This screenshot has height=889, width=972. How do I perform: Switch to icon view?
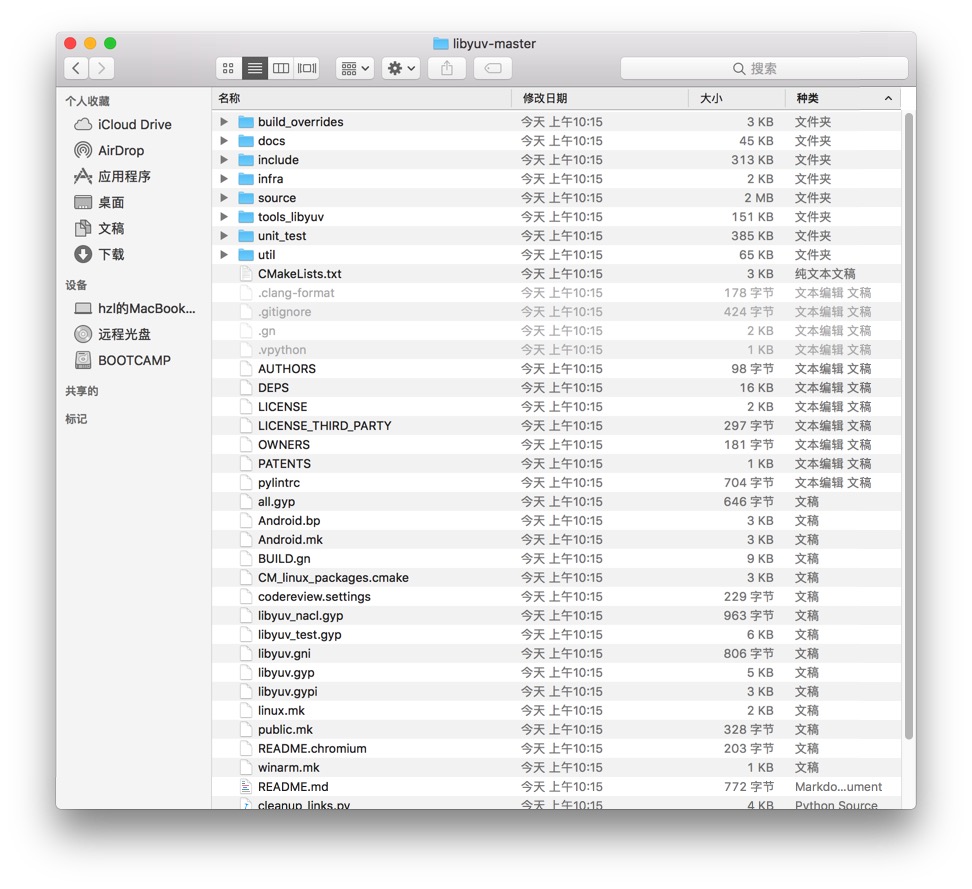228,68
